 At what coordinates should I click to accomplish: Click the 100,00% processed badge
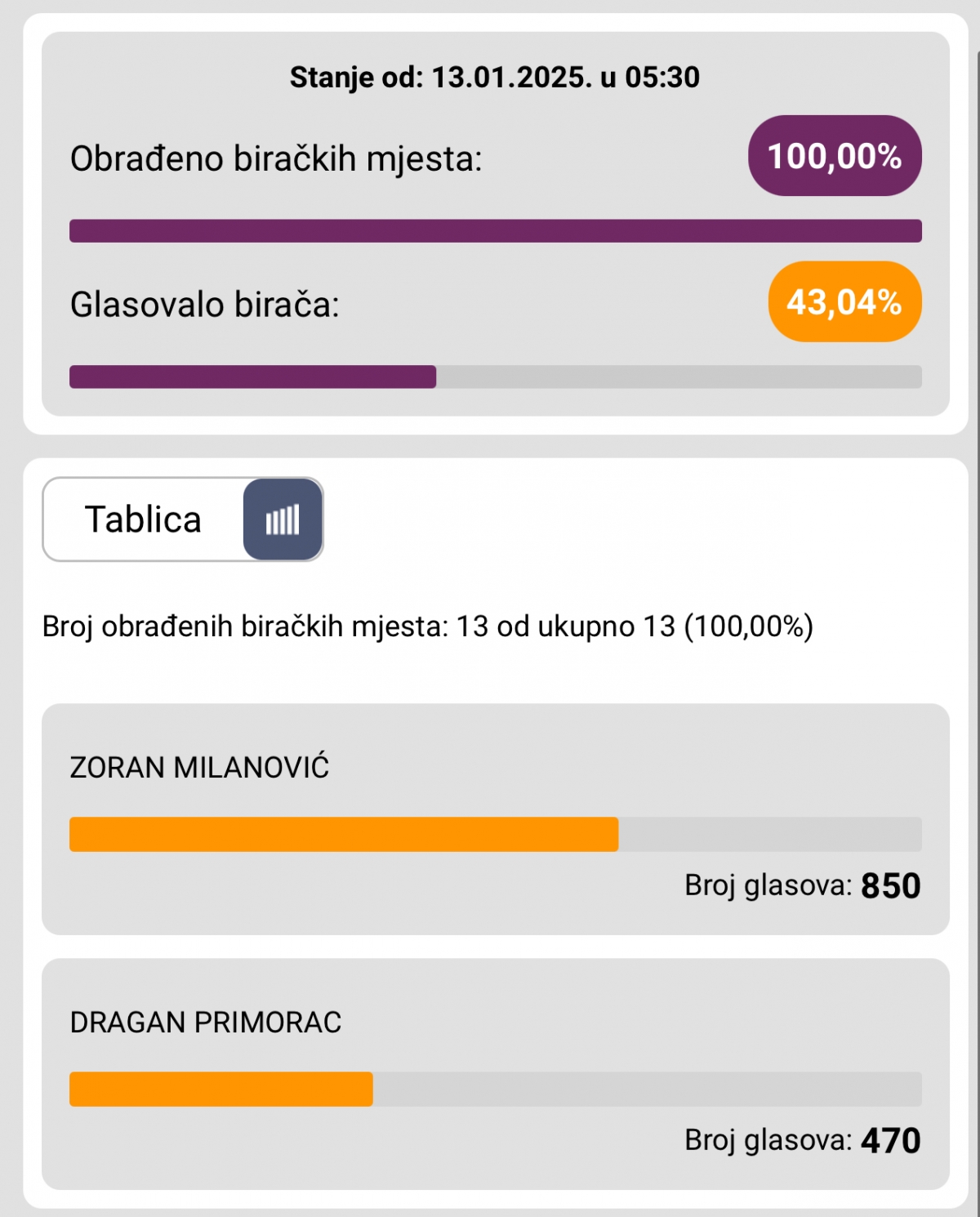pos(834,156)
